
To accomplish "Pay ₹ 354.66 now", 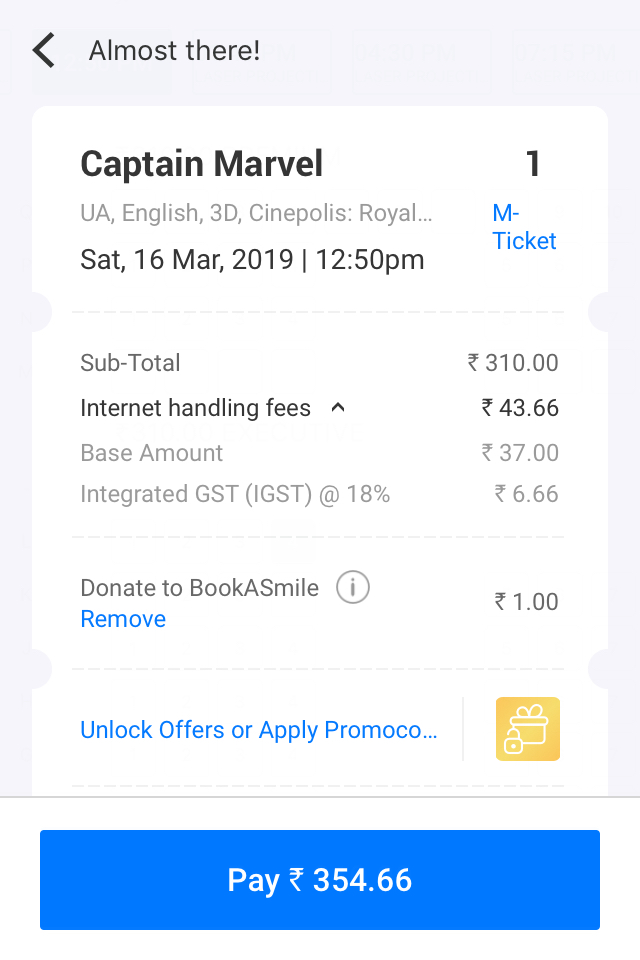I will pos(320,880).
